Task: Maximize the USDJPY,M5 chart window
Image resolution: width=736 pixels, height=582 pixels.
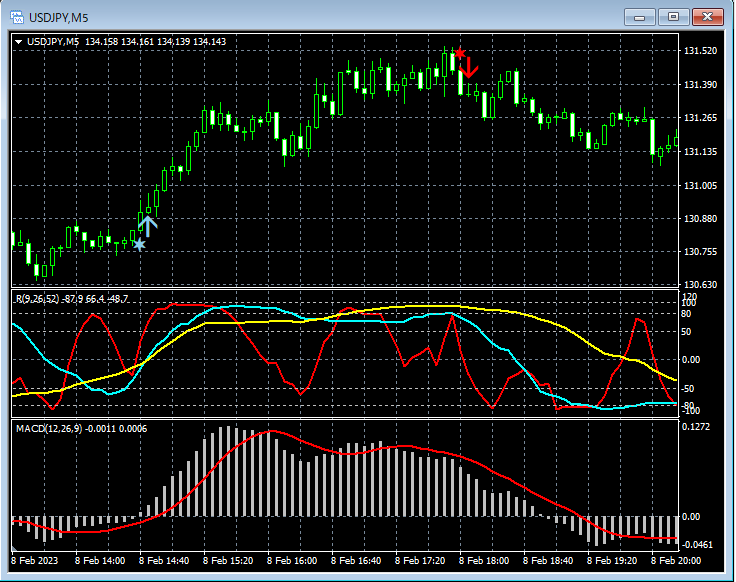Action: [x=673, y=16]
